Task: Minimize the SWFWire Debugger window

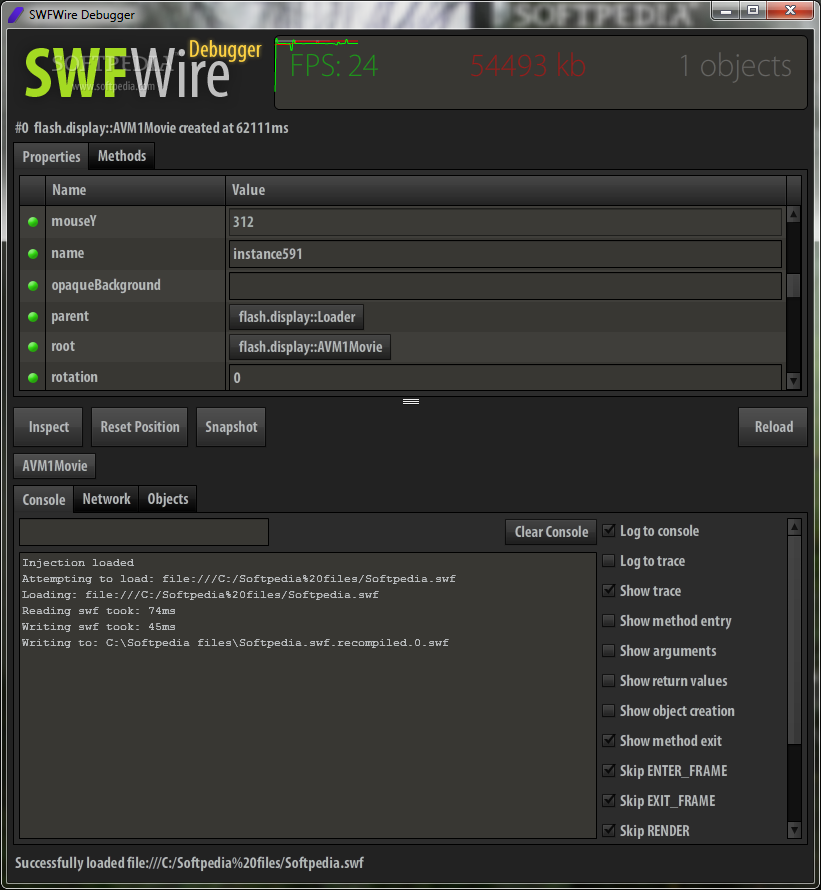Action: [726, 11]
